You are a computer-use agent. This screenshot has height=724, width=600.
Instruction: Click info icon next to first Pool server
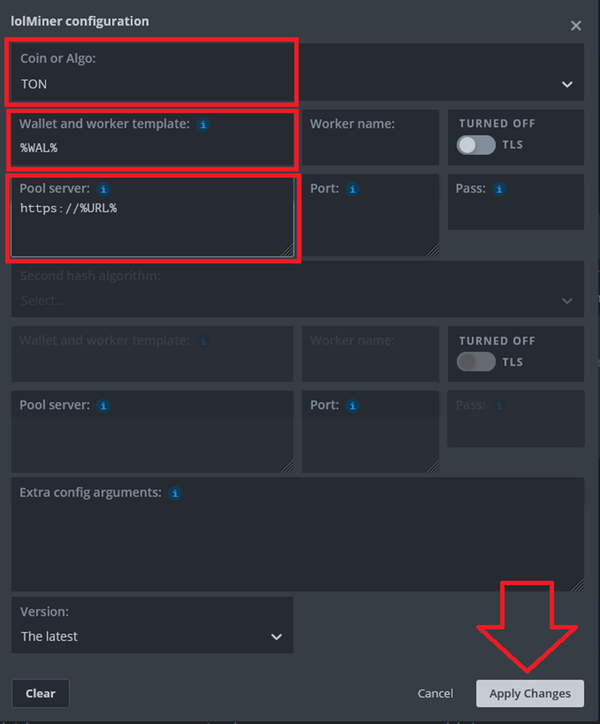point(103,188)
